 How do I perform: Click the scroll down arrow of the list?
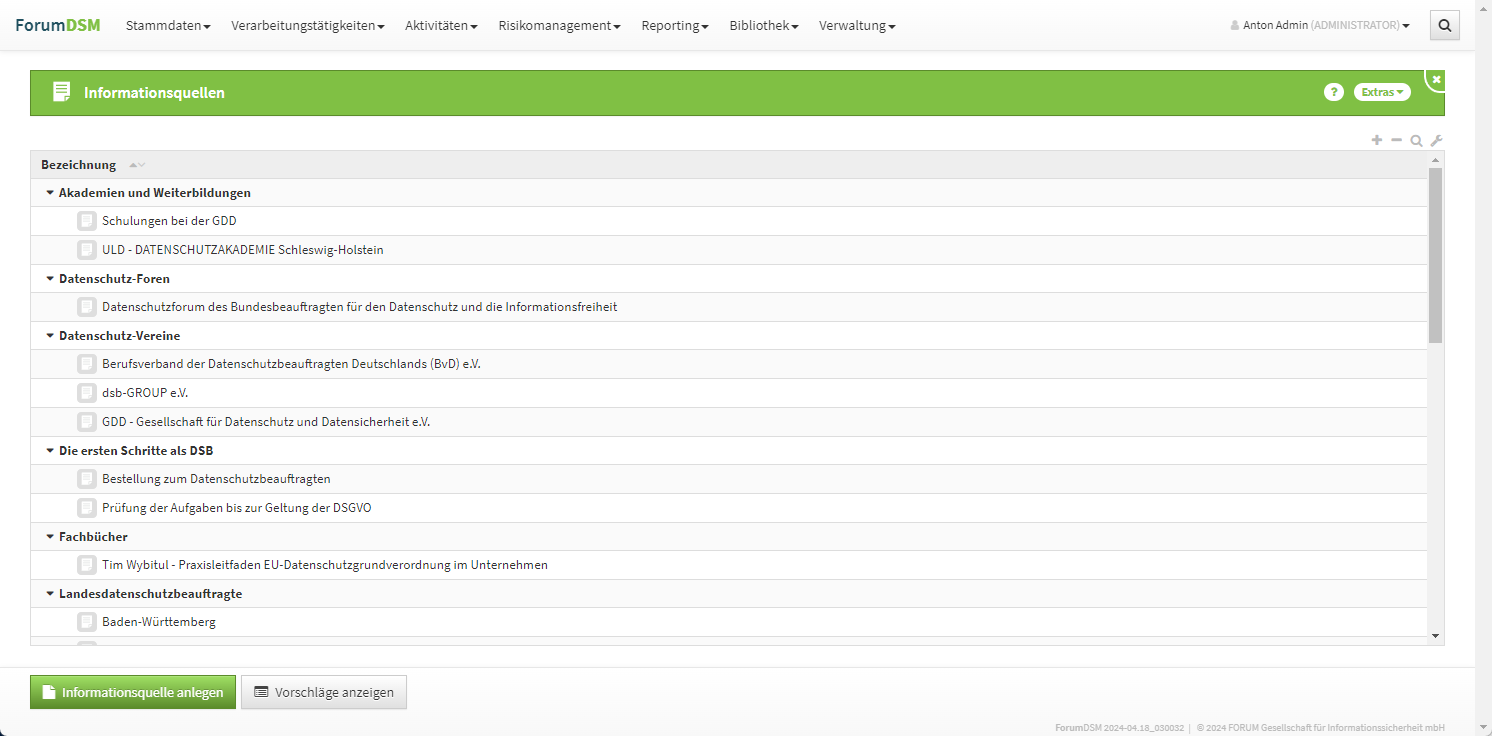tap(1435, 636)
